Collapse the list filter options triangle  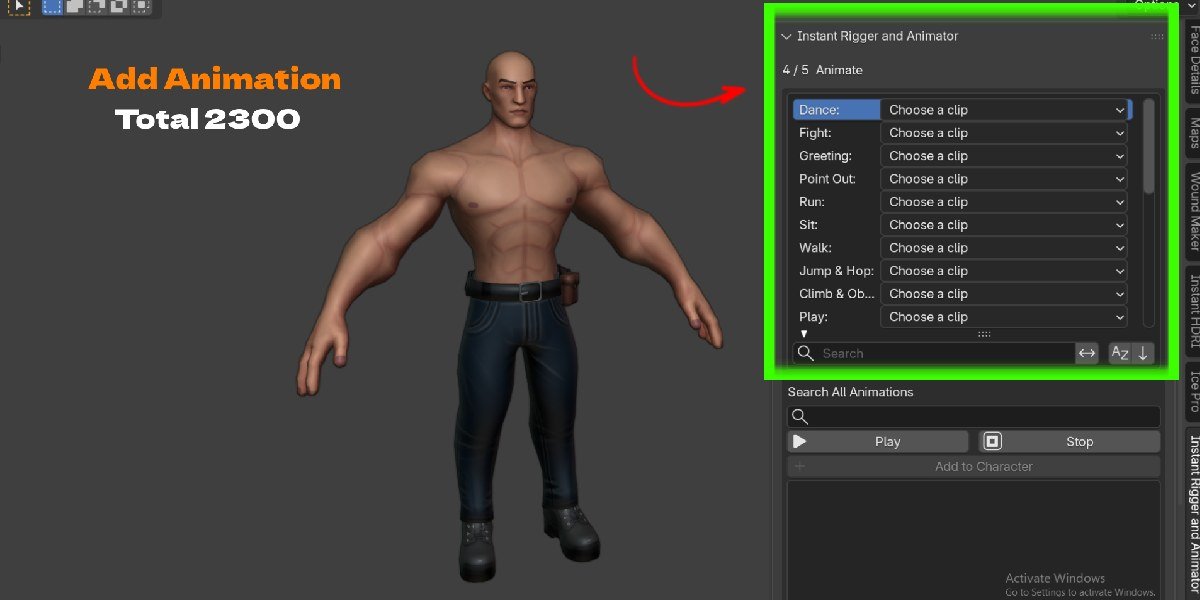coord(803,334)
